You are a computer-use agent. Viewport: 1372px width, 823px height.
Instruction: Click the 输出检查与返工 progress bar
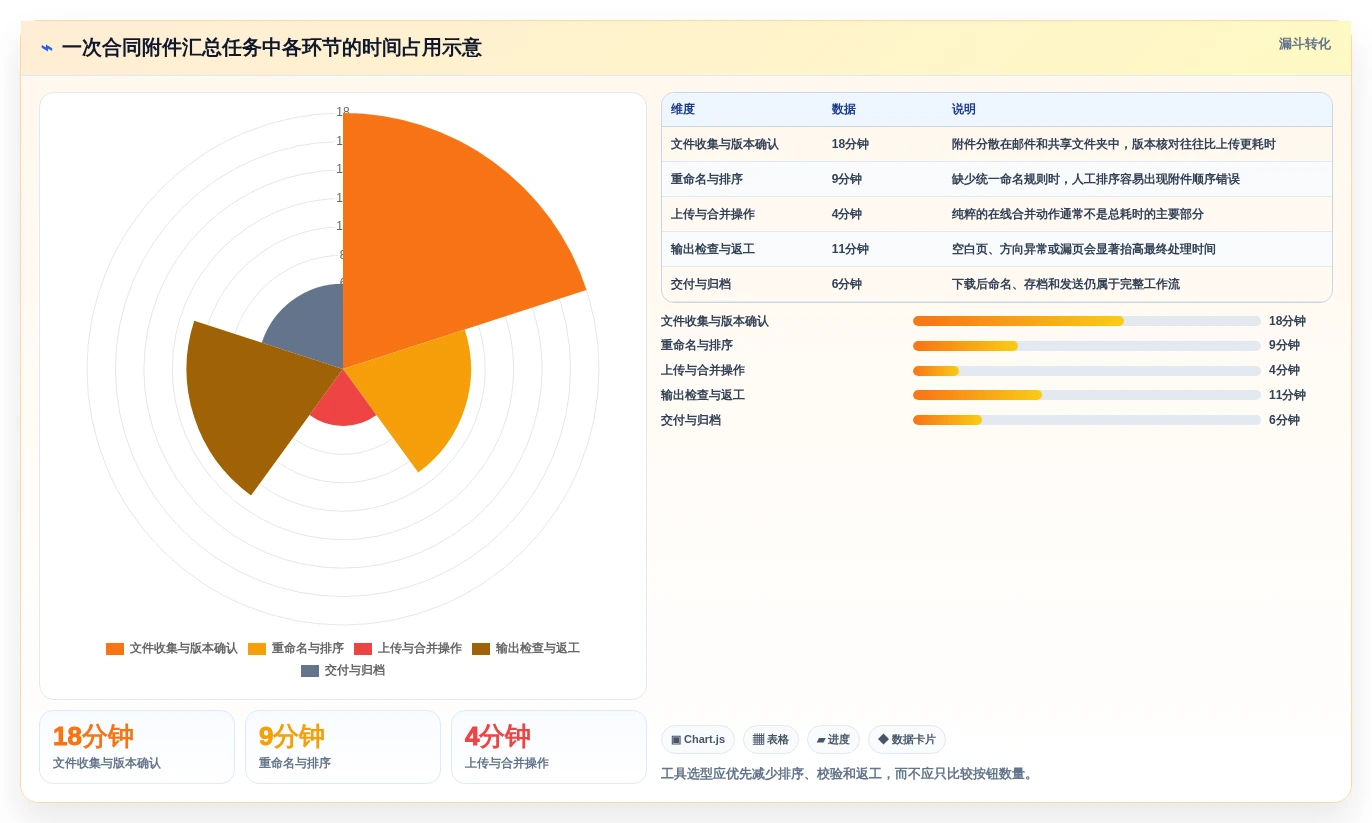coord(1087,395)
